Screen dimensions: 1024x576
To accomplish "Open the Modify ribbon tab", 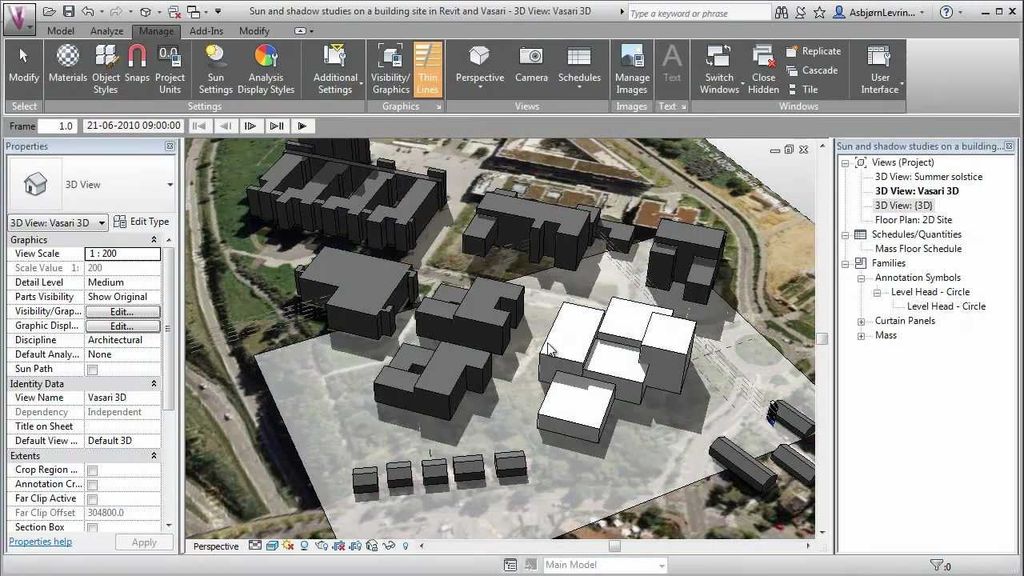I will pos(254,31).
